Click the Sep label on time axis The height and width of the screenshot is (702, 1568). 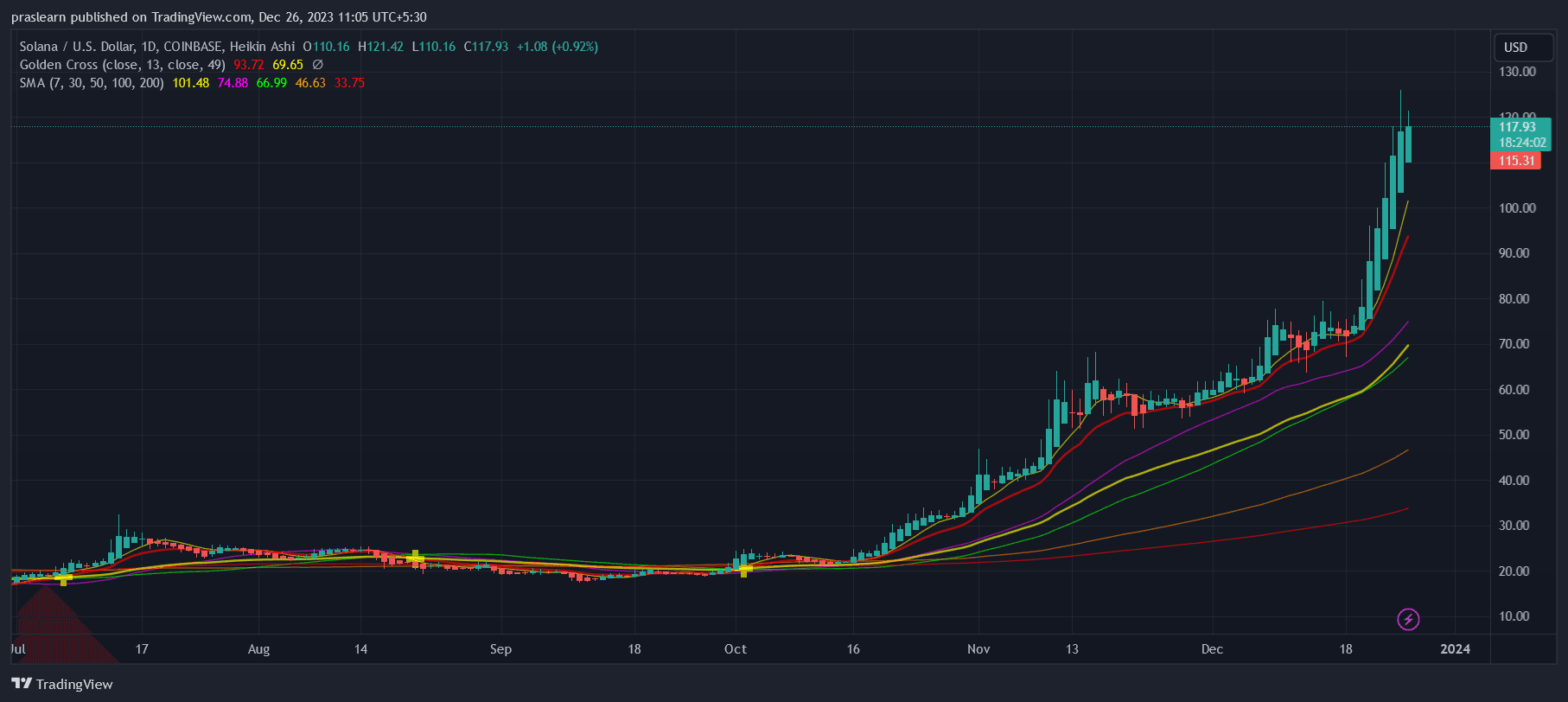[x=500, y=649]
